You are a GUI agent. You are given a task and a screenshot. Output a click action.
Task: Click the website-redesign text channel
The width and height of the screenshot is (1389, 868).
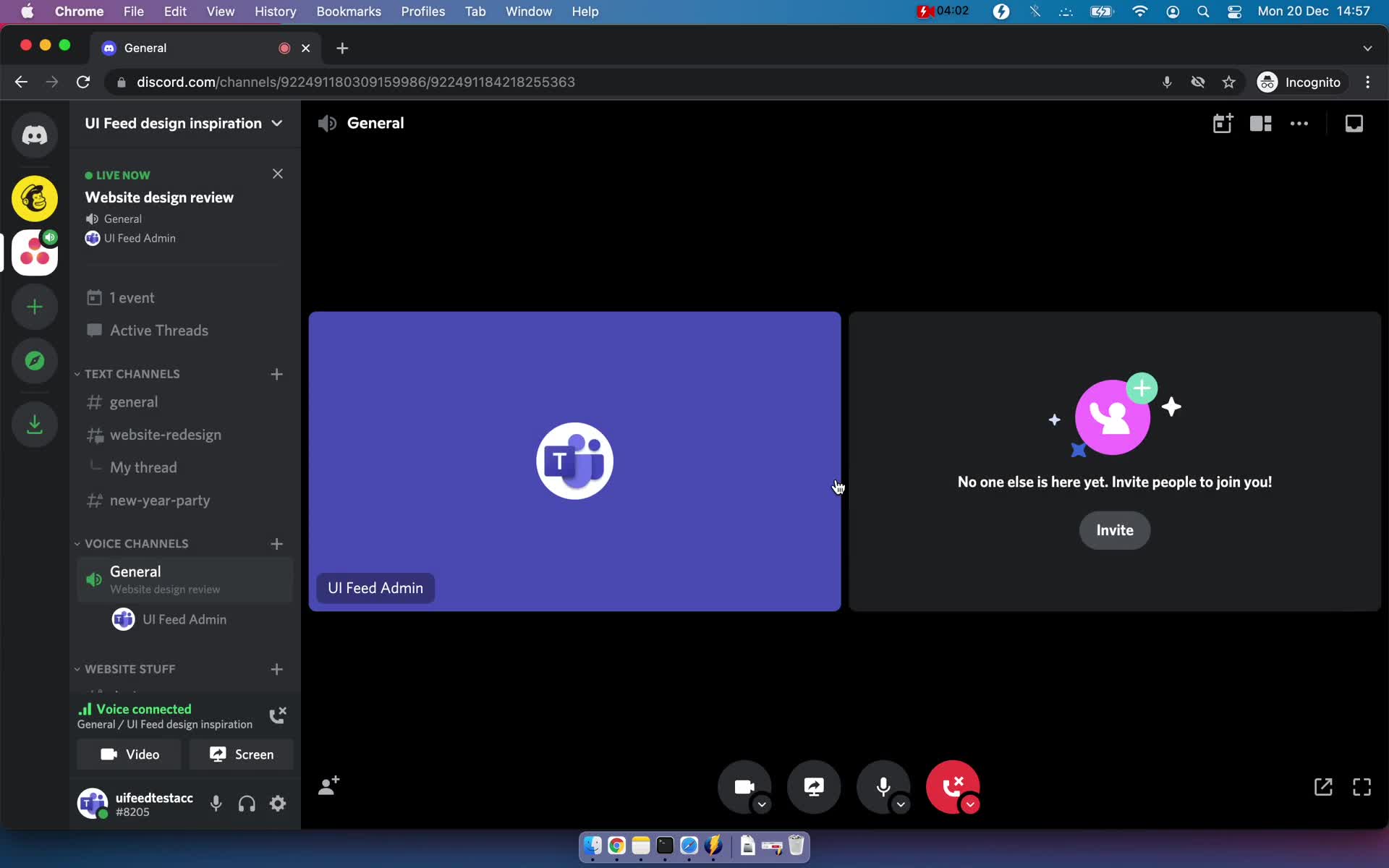166,434
